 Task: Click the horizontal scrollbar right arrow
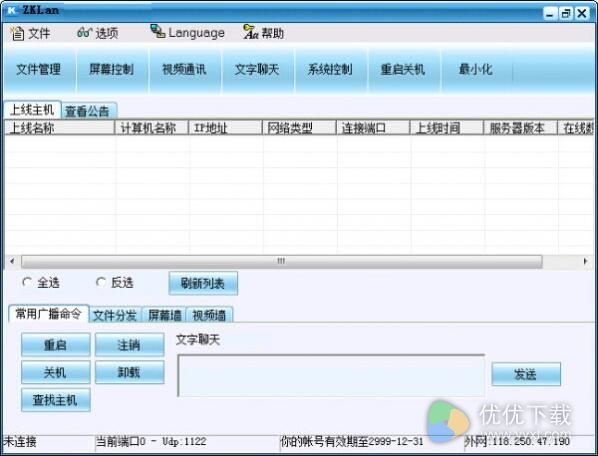[x=585, y=261]
